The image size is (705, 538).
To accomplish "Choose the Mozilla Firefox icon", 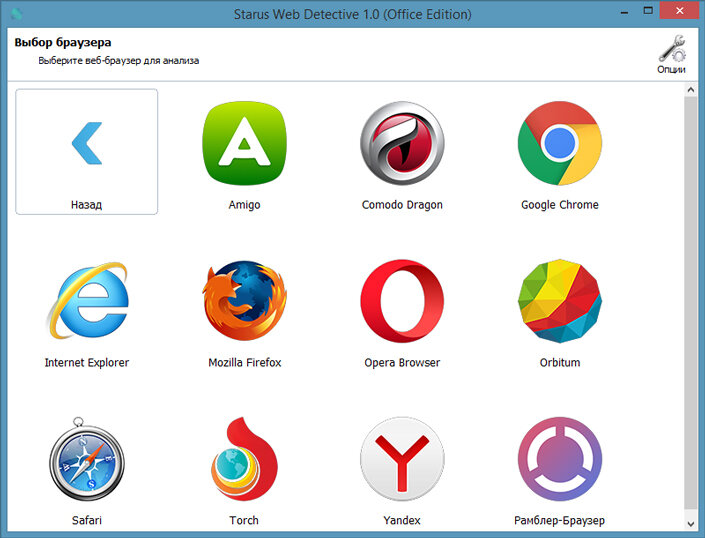I will point(245,301).
